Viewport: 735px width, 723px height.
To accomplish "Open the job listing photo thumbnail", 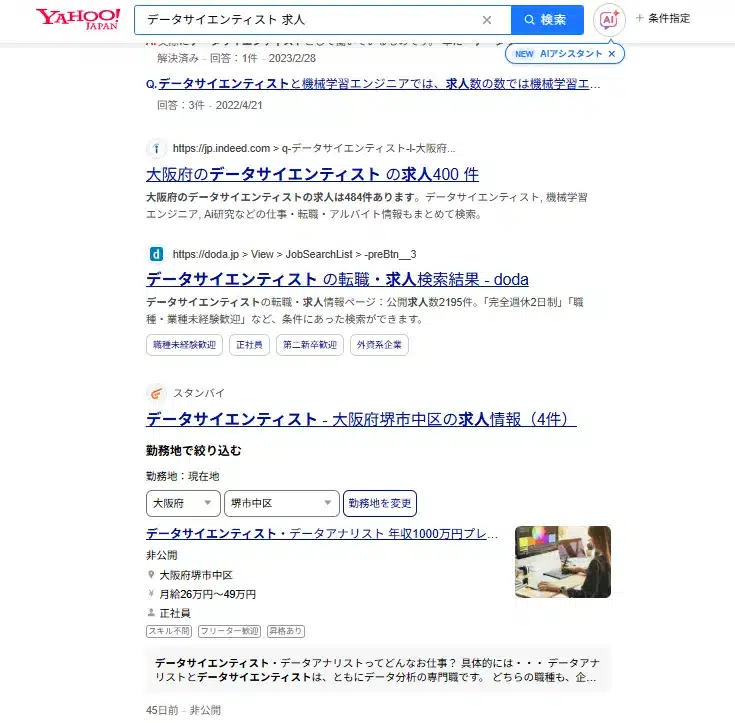I will click(562, 562).
